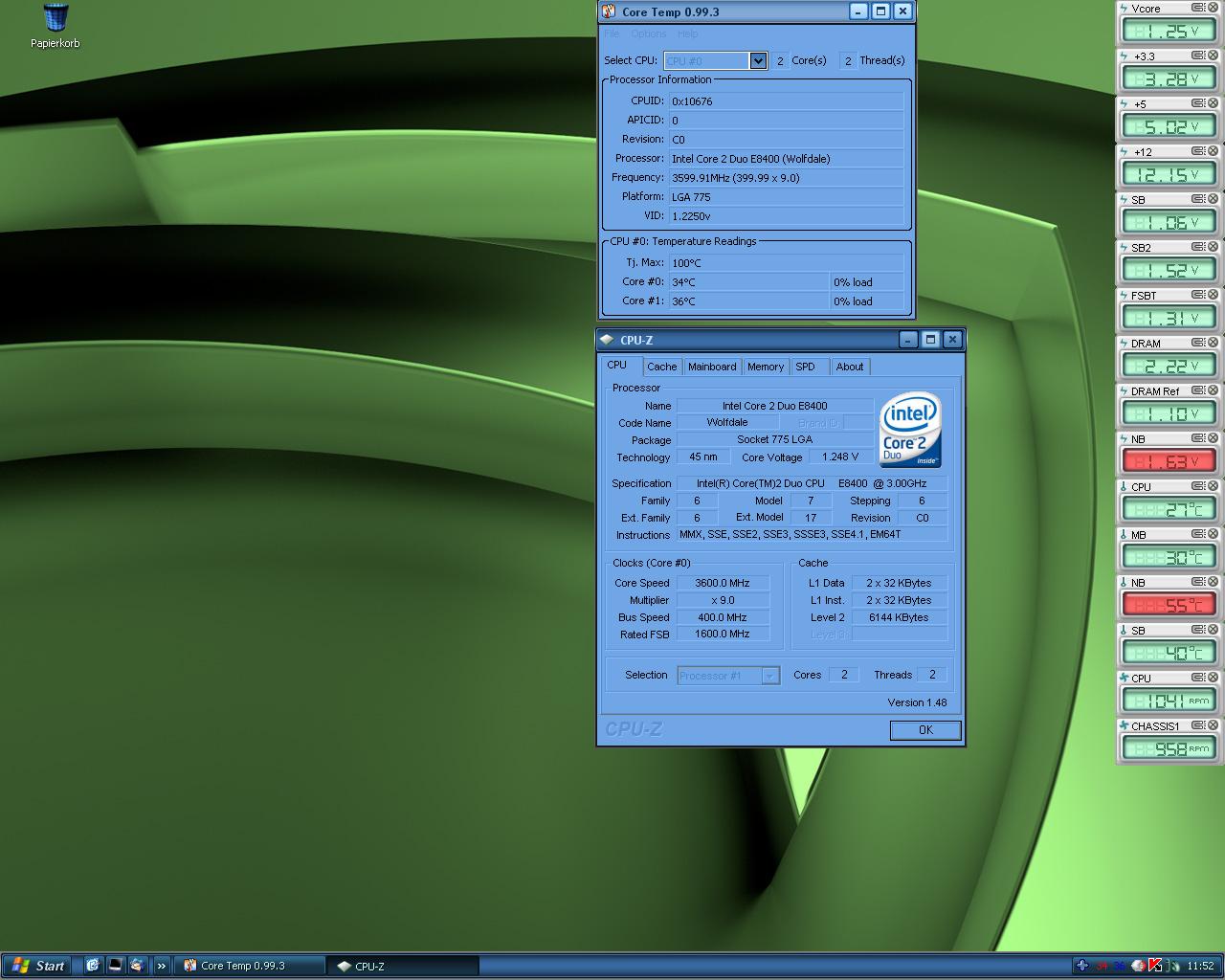Open settings icon of the Vcore sensor panel
Image resolution: width=1225 pixels, height=980 pixels.
point(1198,8)
